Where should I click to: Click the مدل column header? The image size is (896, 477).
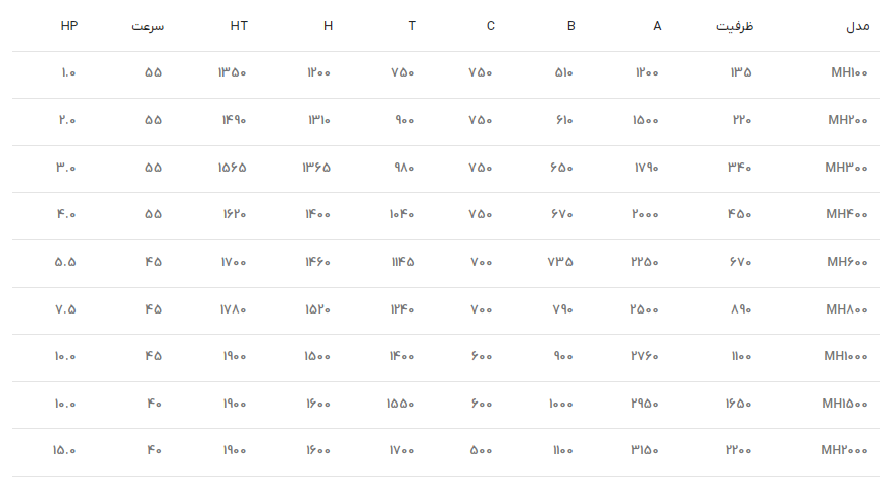pos(857,26)
